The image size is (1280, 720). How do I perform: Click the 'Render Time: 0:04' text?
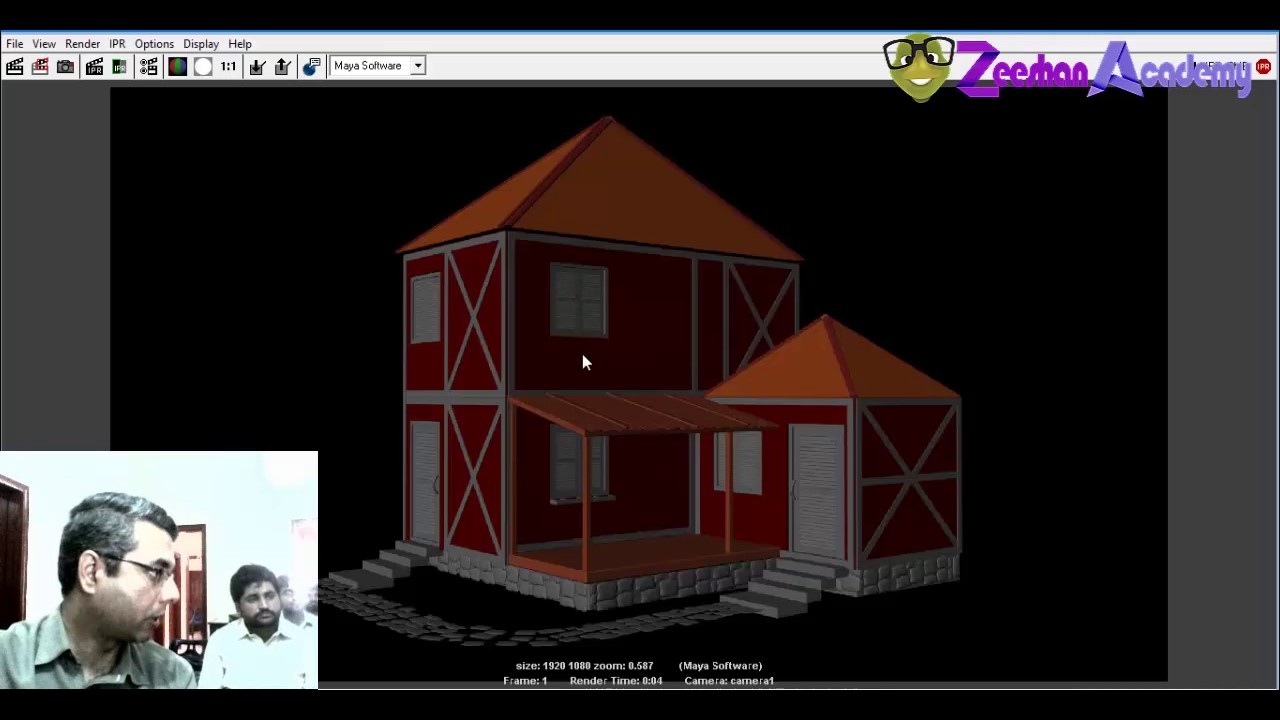616,681
